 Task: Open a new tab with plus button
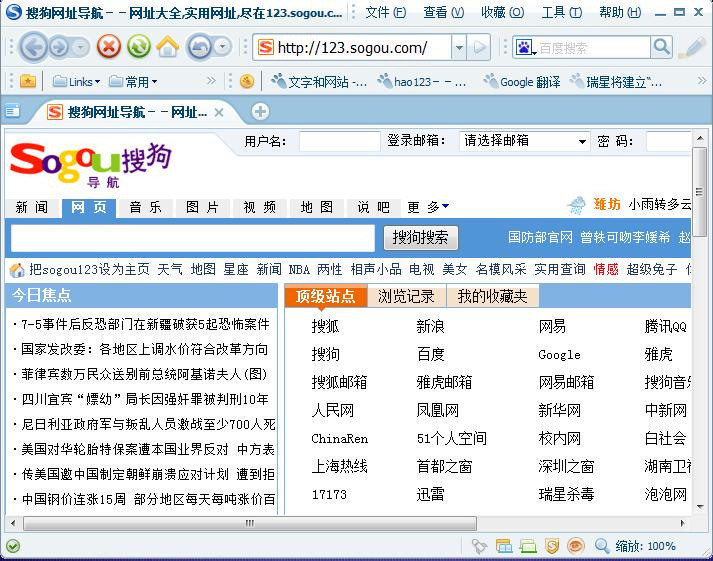pyautogui.click(x=261, y=111)
